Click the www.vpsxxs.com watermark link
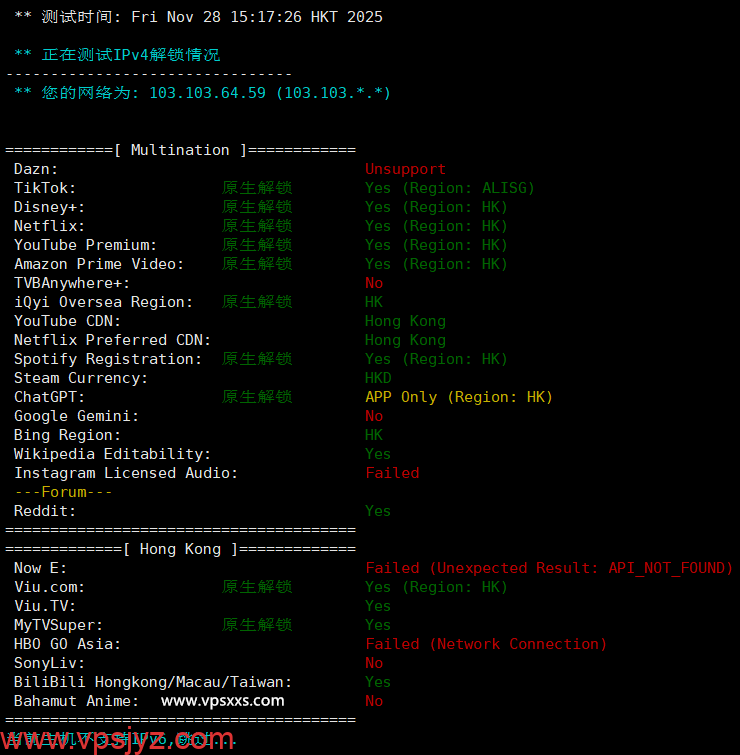This screenshot has width=740, height=755. [222, 701]
